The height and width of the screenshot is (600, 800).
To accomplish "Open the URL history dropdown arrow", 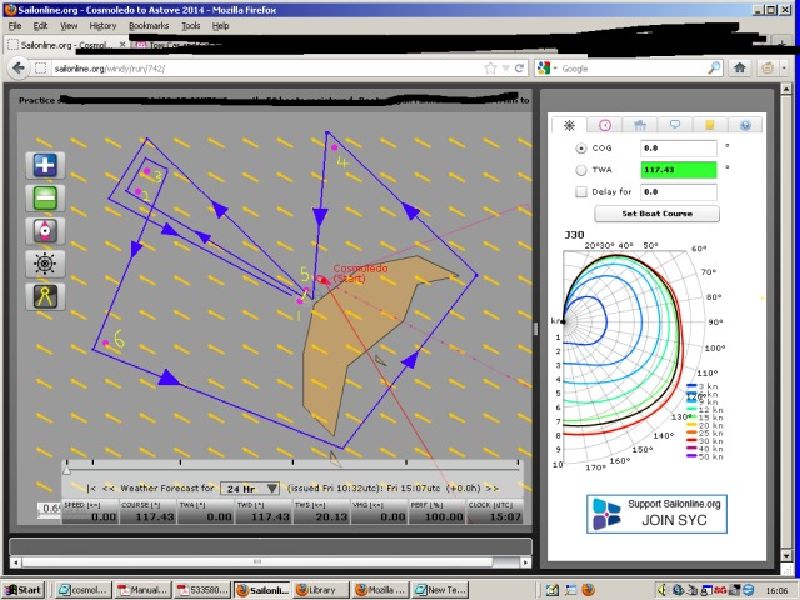I will tap(506, 68).
